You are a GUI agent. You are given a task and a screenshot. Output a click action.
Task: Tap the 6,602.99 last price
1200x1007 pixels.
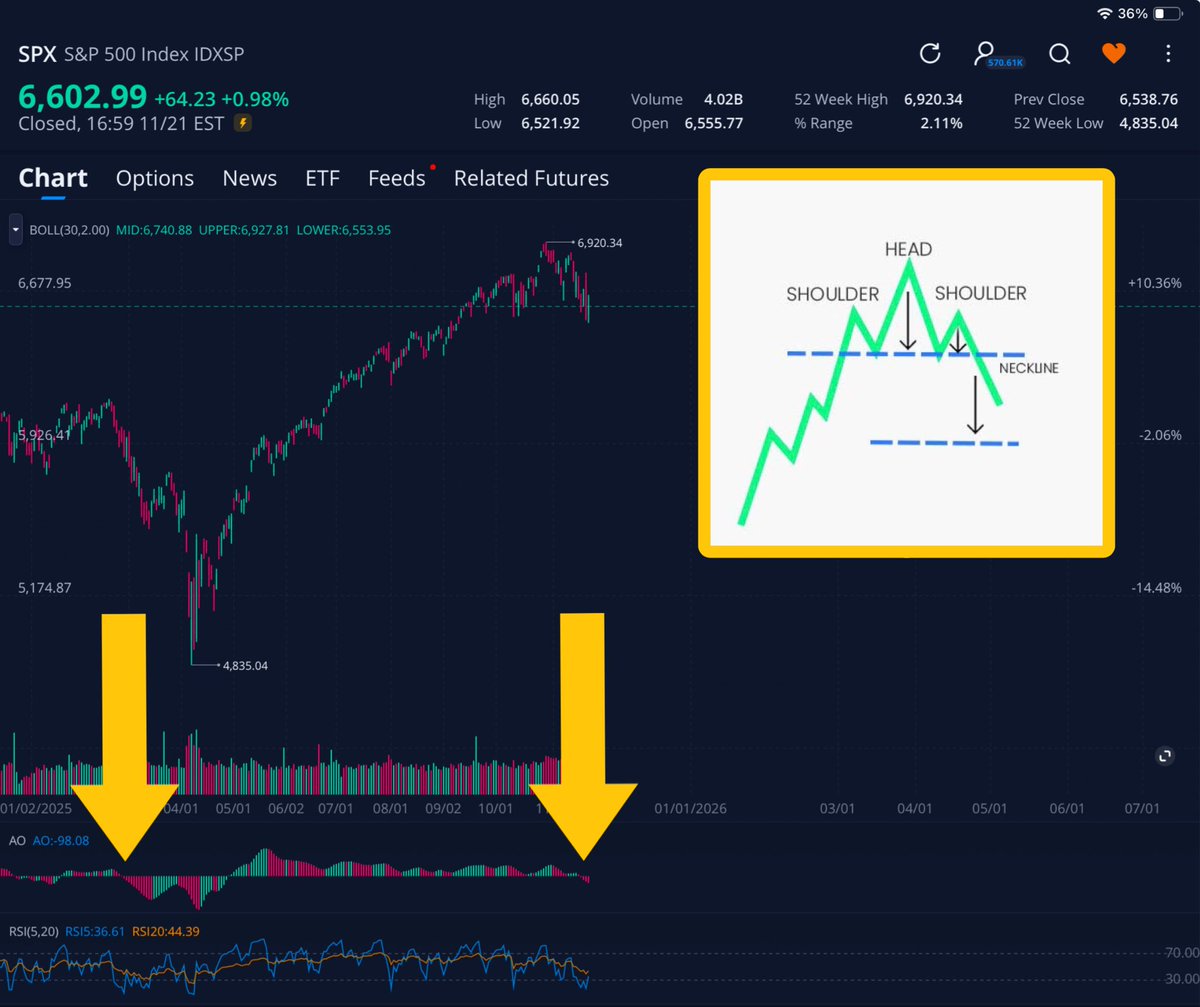tap(82, 98)
